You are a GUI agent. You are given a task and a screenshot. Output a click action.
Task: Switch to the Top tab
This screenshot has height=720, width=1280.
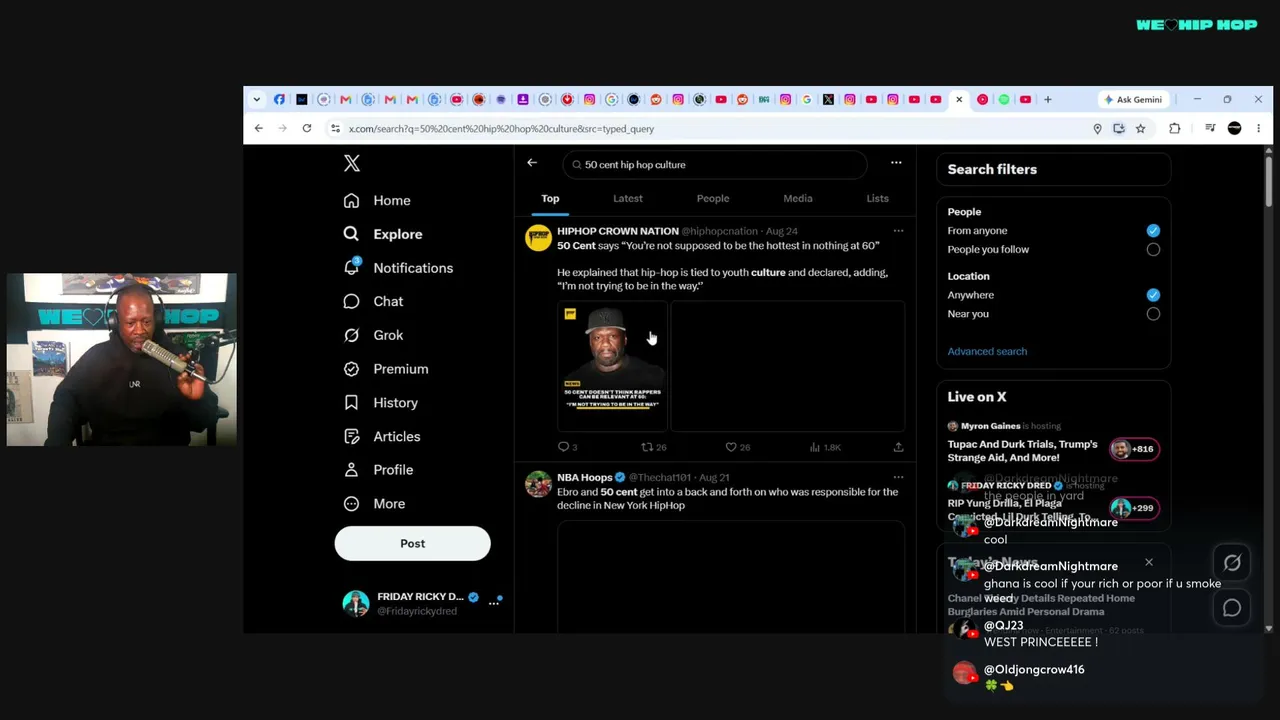pos(550,198)
